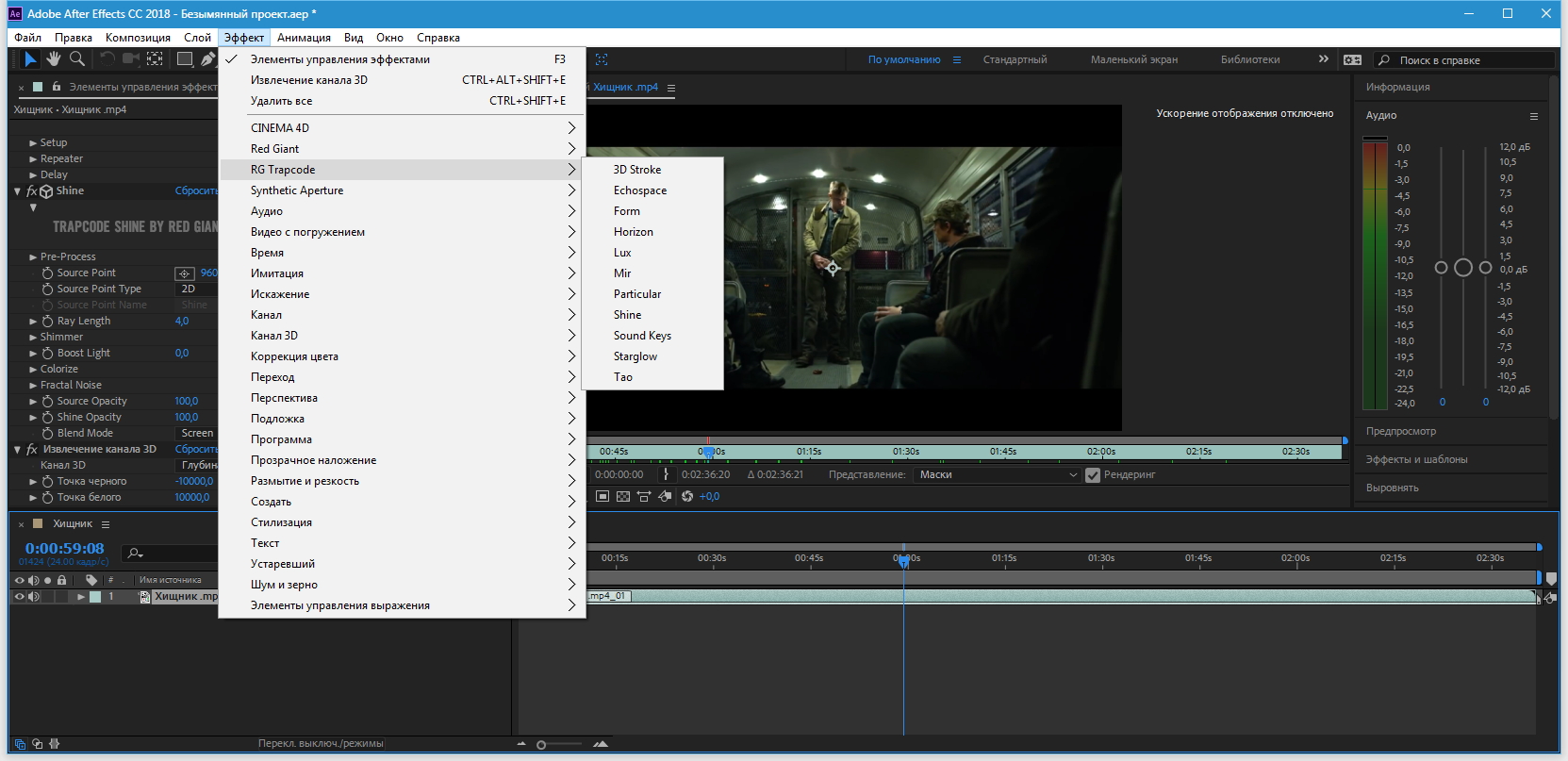Toggle Source Point stopwatch

point(47,273)
